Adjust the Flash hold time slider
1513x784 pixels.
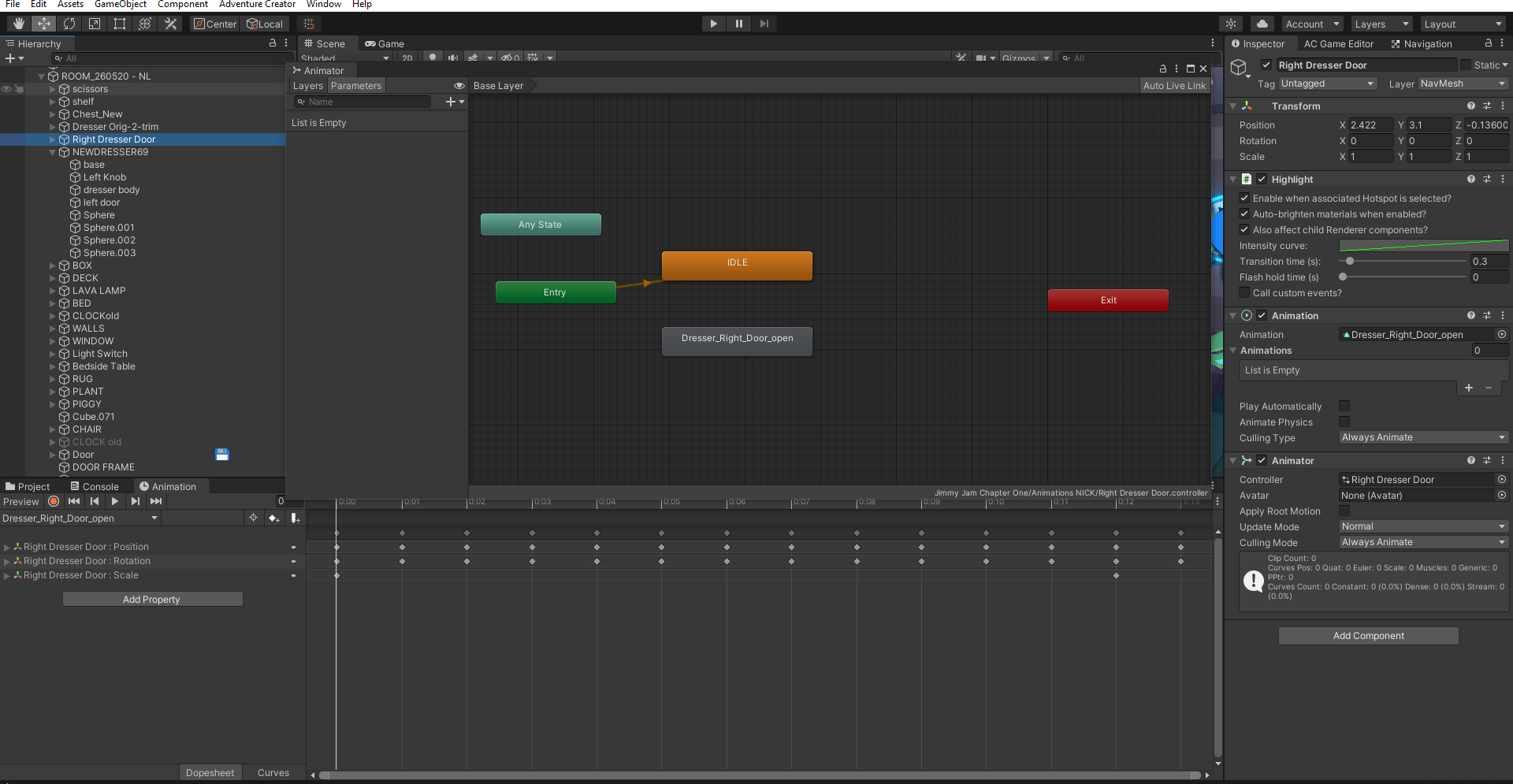click(x=1403, y=277)
